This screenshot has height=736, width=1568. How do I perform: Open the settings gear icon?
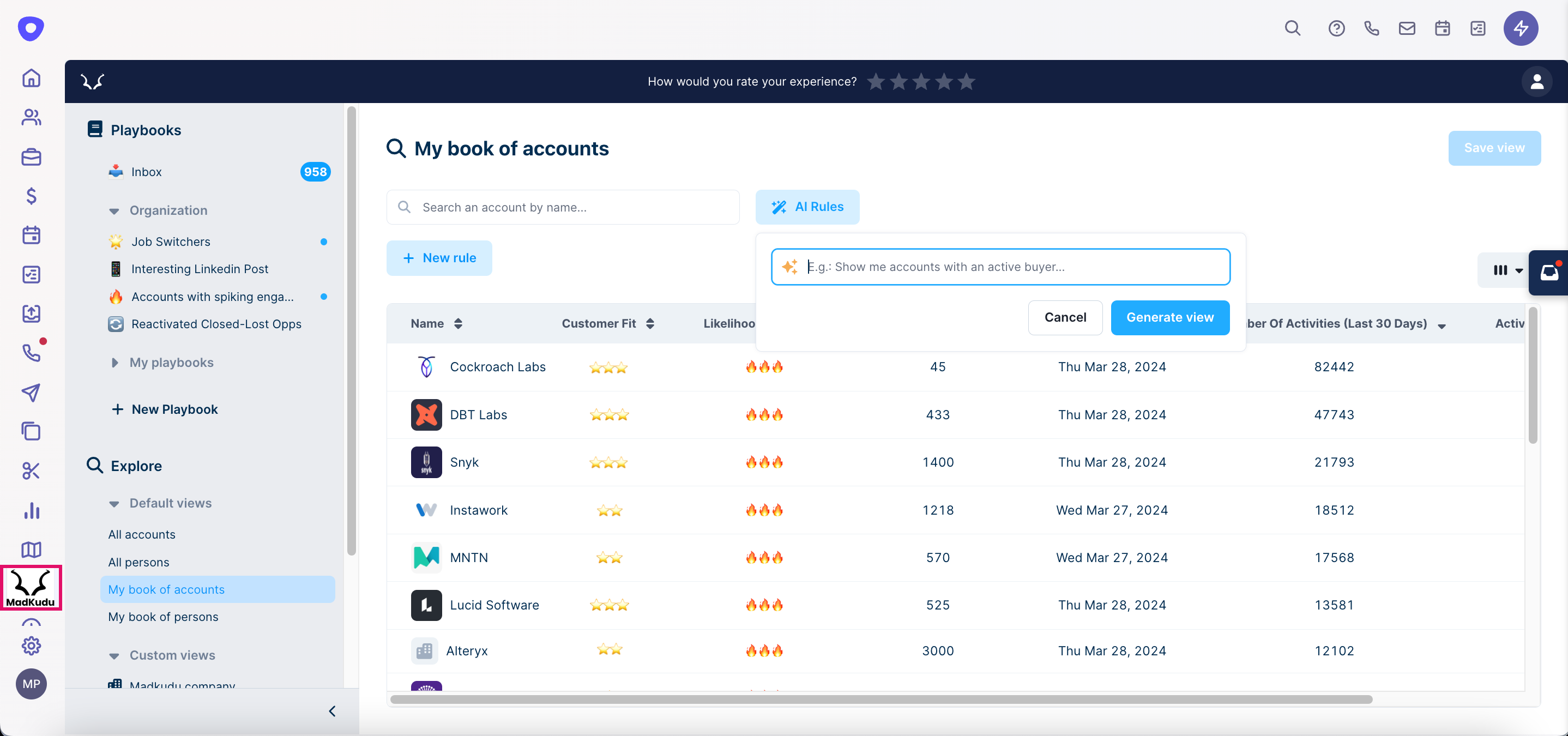coord(31,645)
